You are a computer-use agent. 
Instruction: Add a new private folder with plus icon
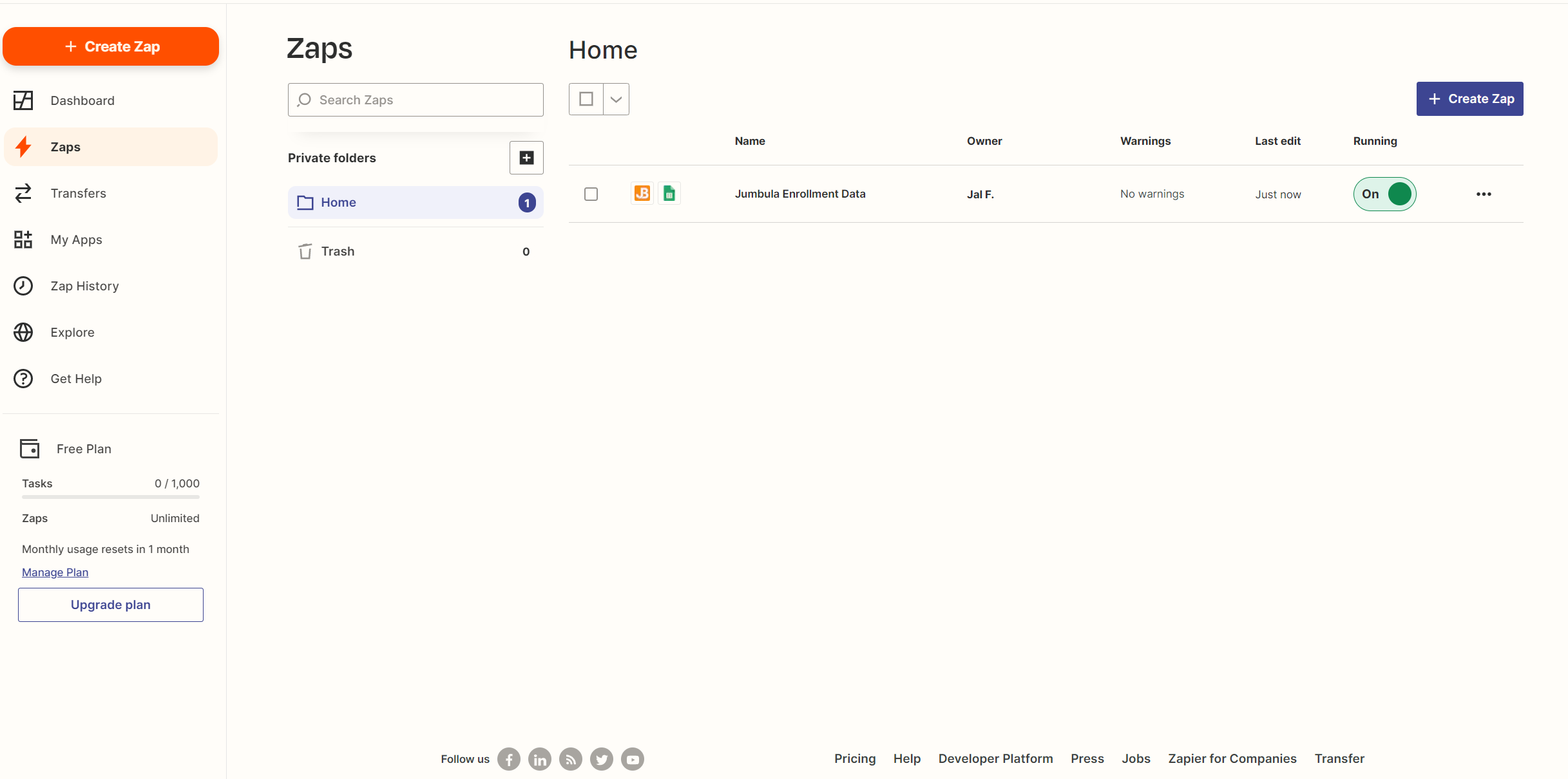tap(526, 158)
